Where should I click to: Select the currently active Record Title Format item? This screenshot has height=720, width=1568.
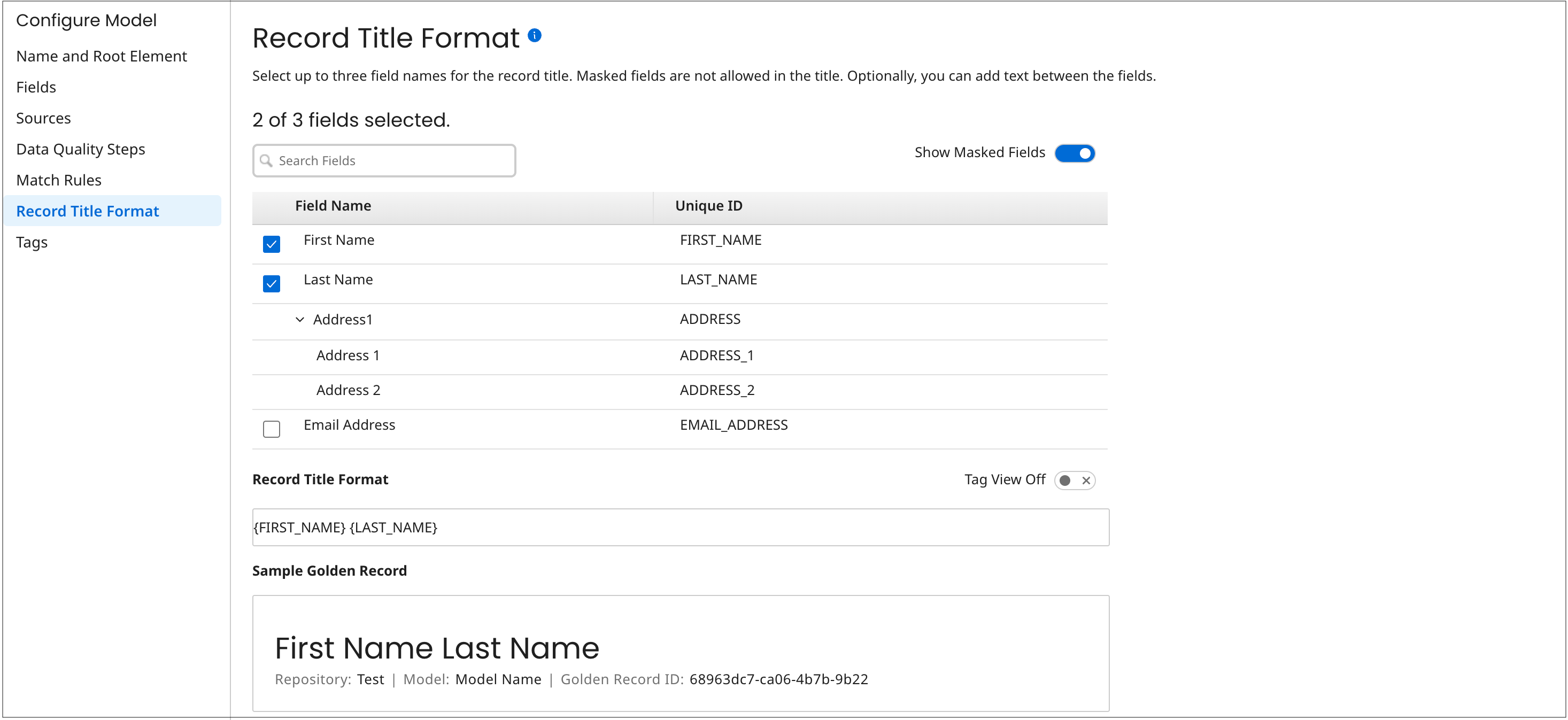click(88, 211)
